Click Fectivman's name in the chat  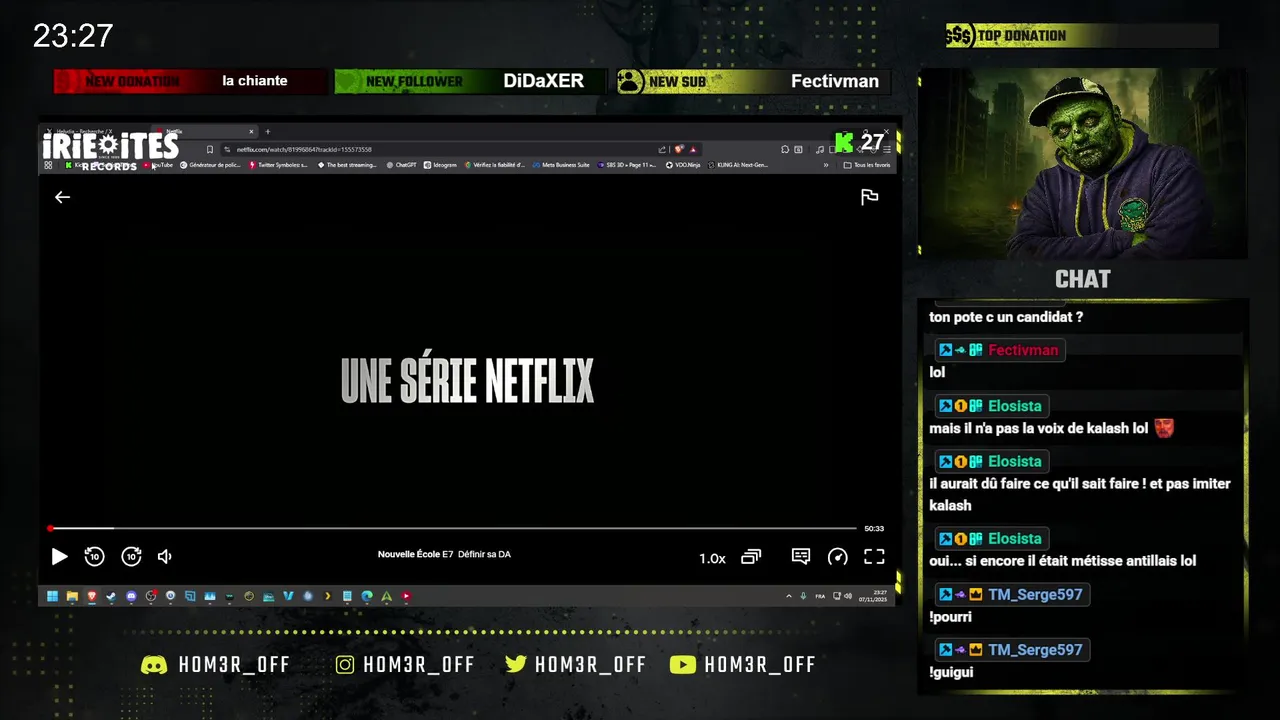(x=1023, y=350)
